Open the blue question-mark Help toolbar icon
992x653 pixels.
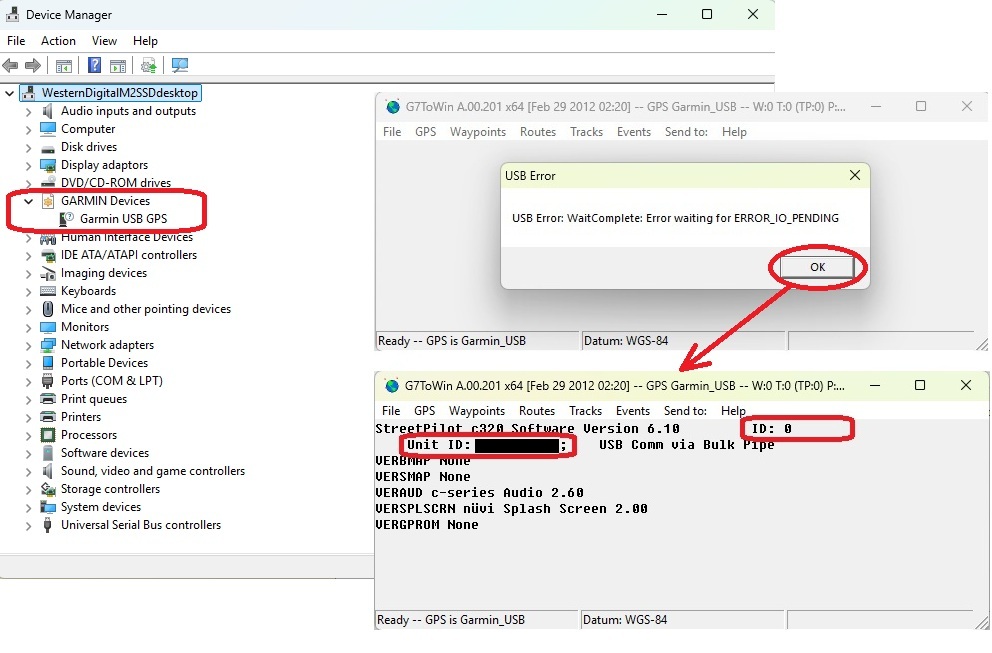click(x=94, y=65)
